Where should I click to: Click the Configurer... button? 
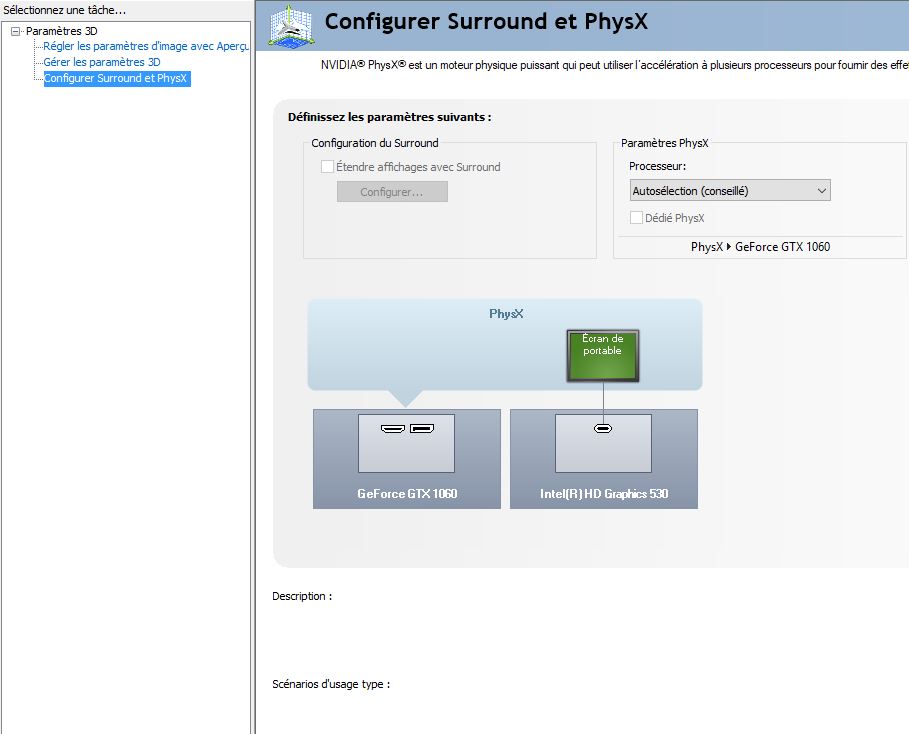click(392, 192)
